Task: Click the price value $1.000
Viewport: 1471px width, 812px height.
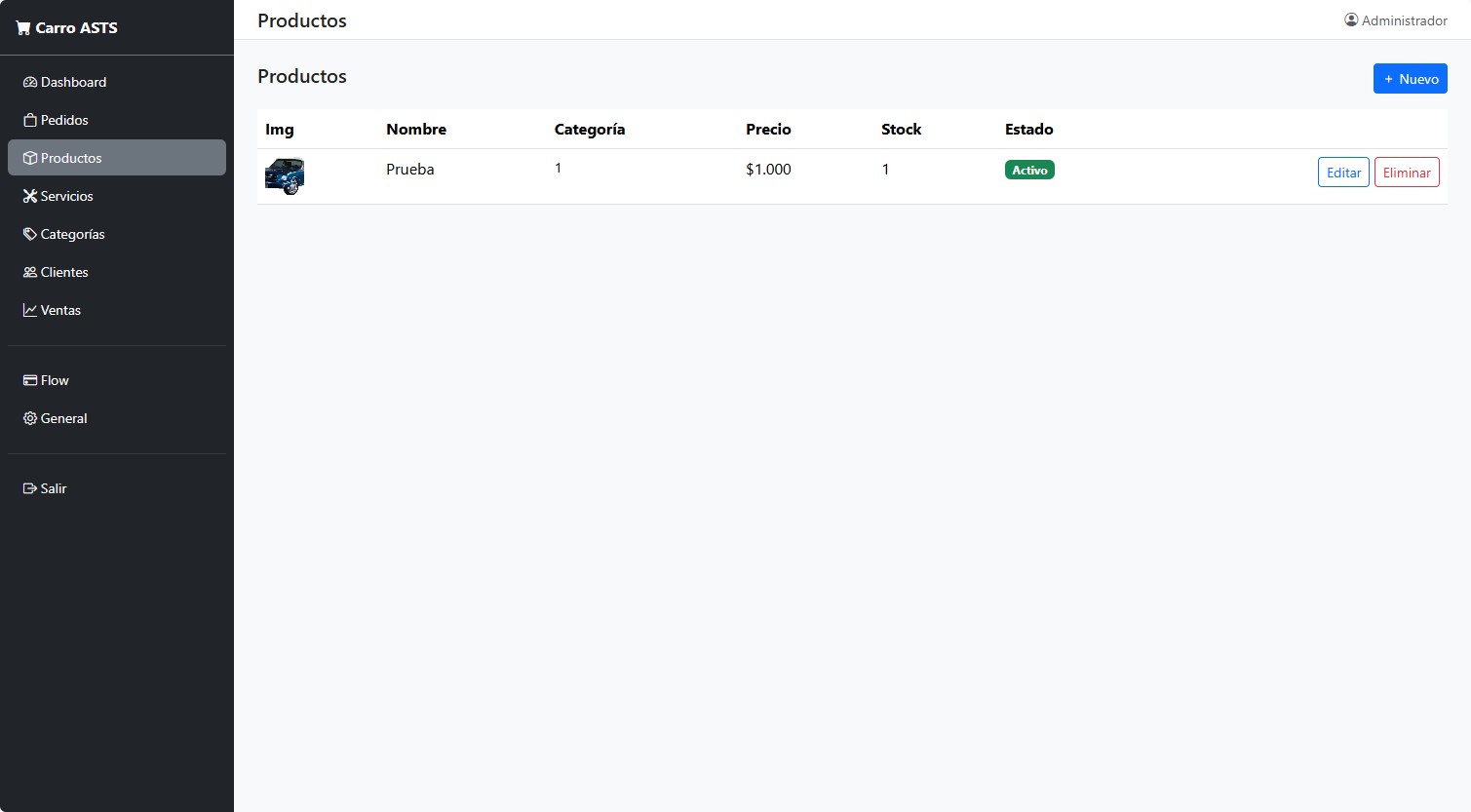Action: click(768, 170)
